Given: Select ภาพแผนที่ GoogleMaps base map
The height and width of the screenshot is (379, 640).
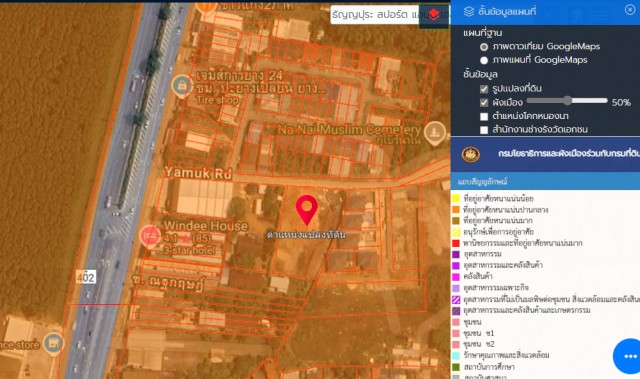Looking at the screenshot, I should point(484,60).
